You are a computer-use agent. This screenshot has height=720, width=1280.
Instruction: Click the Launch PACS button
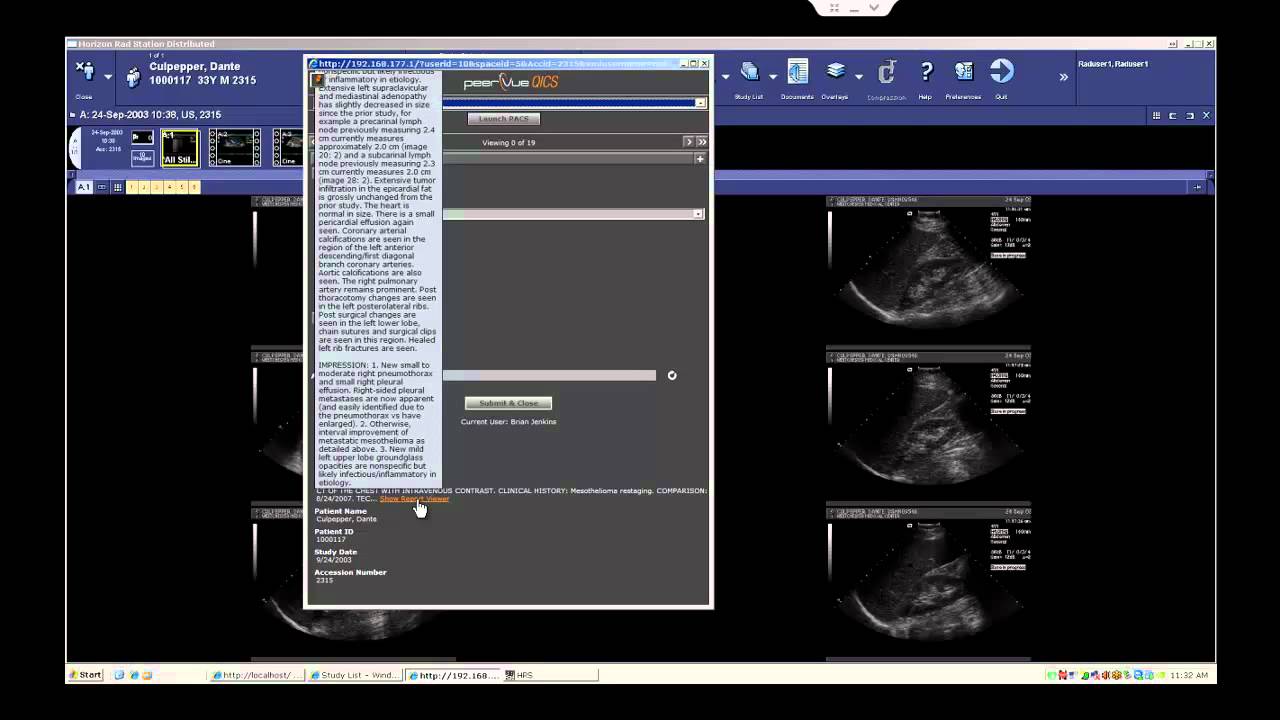[x=504, y=119]
